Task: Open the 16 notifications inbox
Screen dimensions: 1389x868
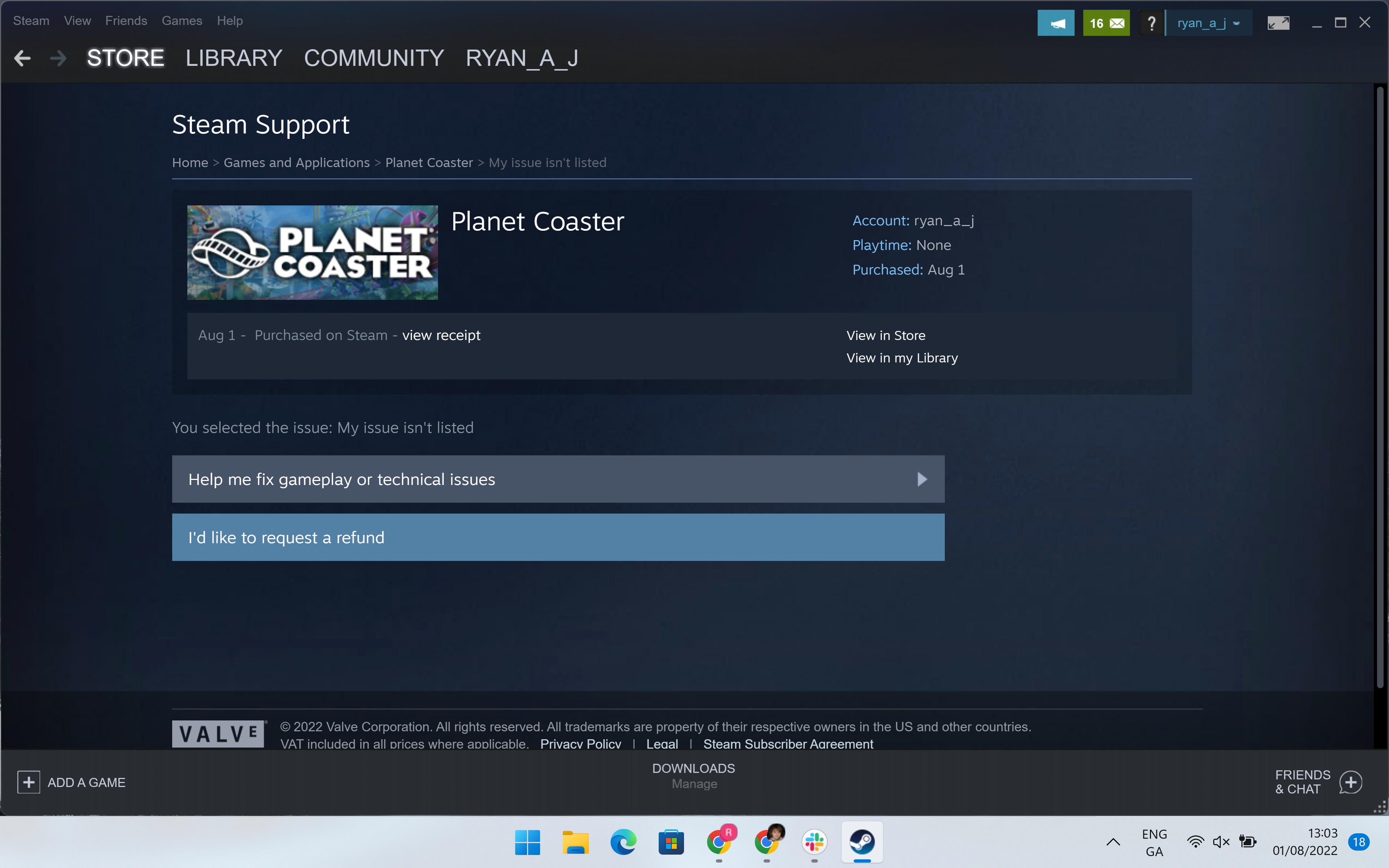Action: click(1106, 23)
